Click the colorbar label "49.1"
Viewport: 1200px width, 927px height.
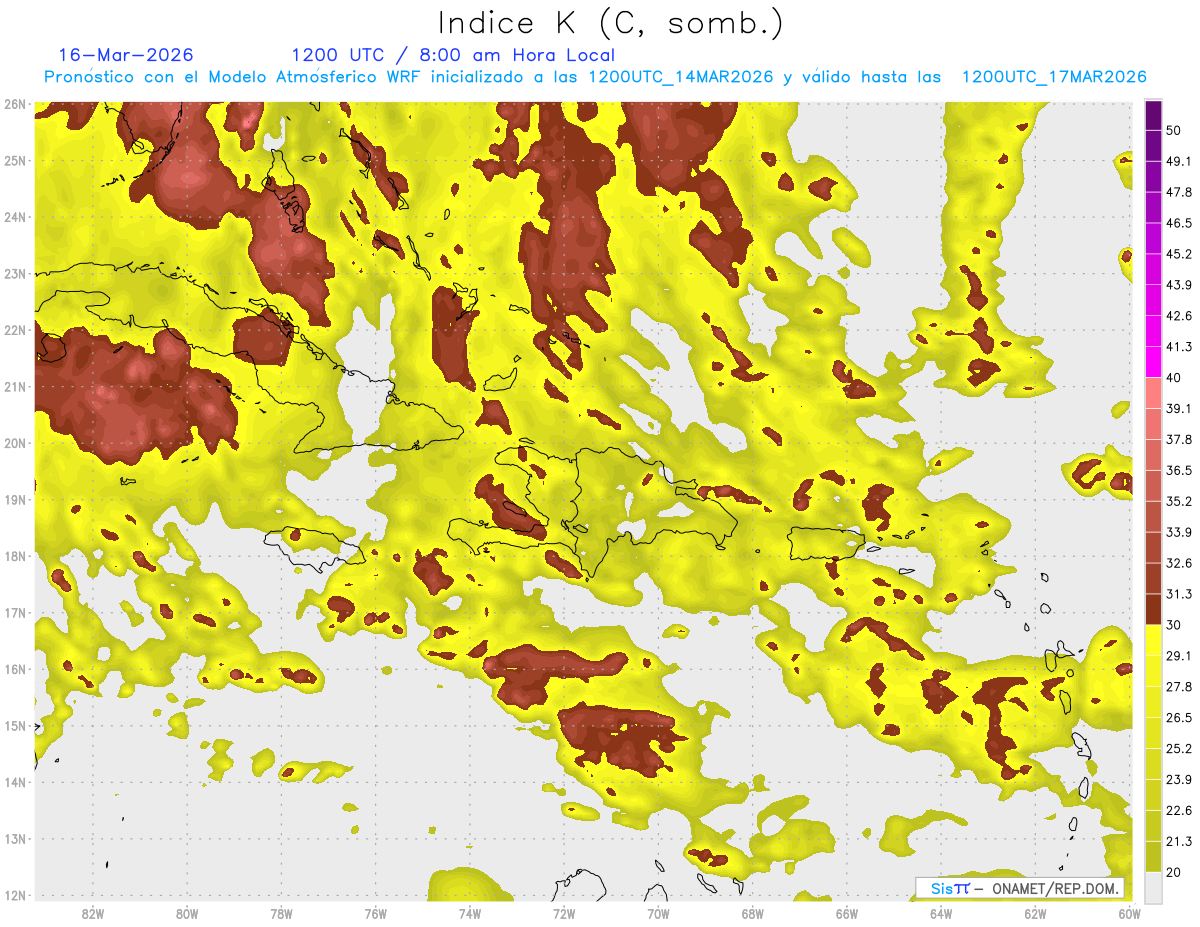[1179, 161]
